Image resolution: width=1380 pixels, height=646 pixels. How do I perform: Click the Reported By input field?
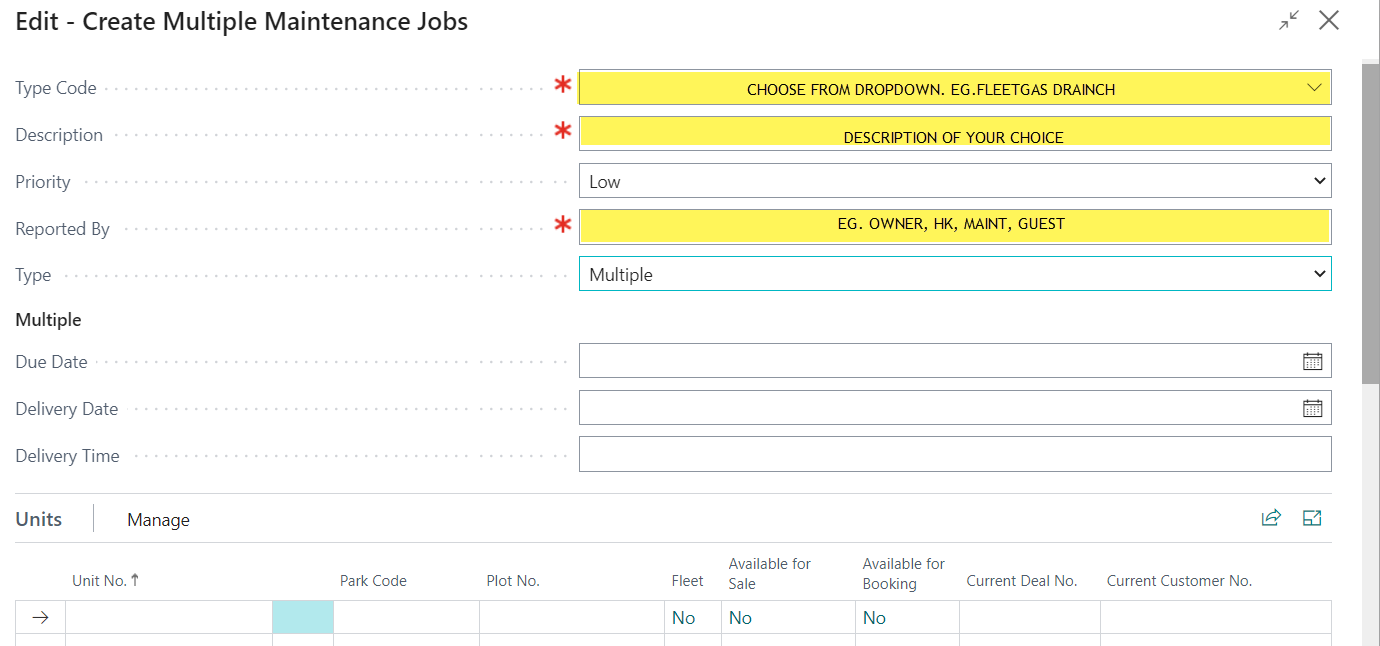[954, 227]
